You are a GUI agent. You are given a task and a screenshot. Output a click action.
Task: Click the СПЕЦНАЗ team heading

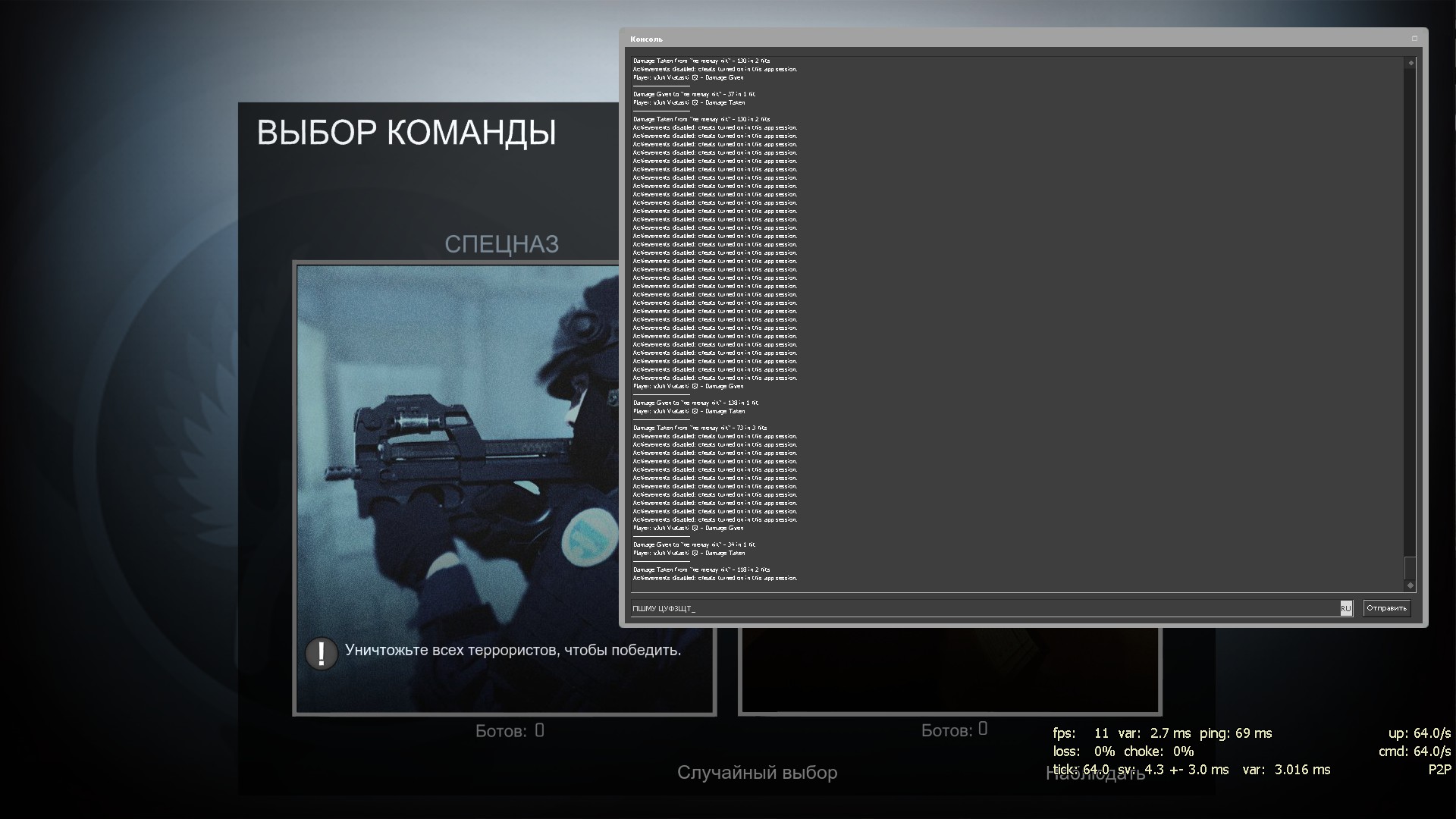(501, 244)
